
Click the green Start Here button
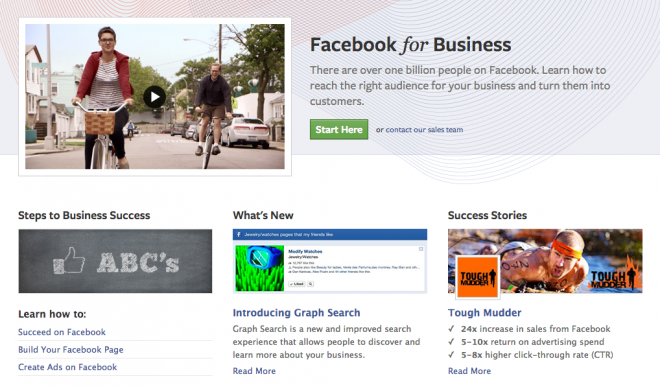click(339, 129)
